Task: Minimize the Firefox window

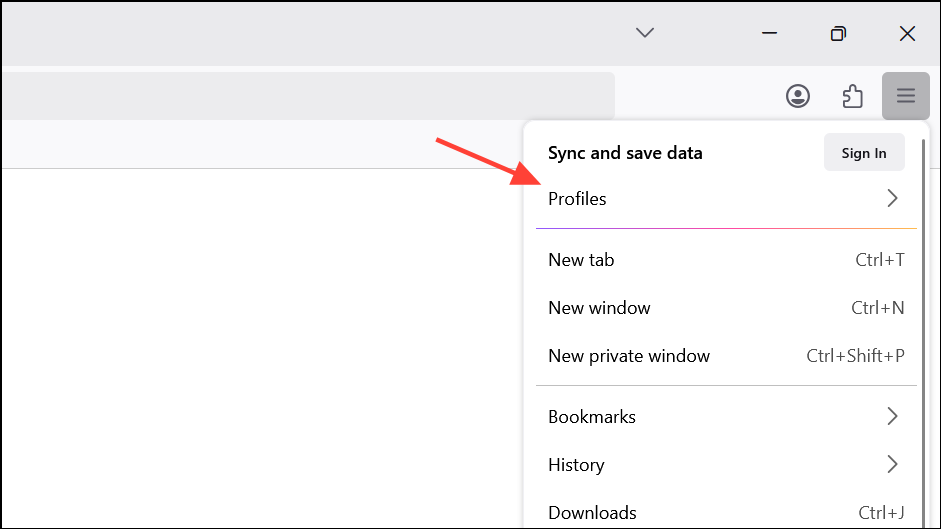Action: click(769, 33)
